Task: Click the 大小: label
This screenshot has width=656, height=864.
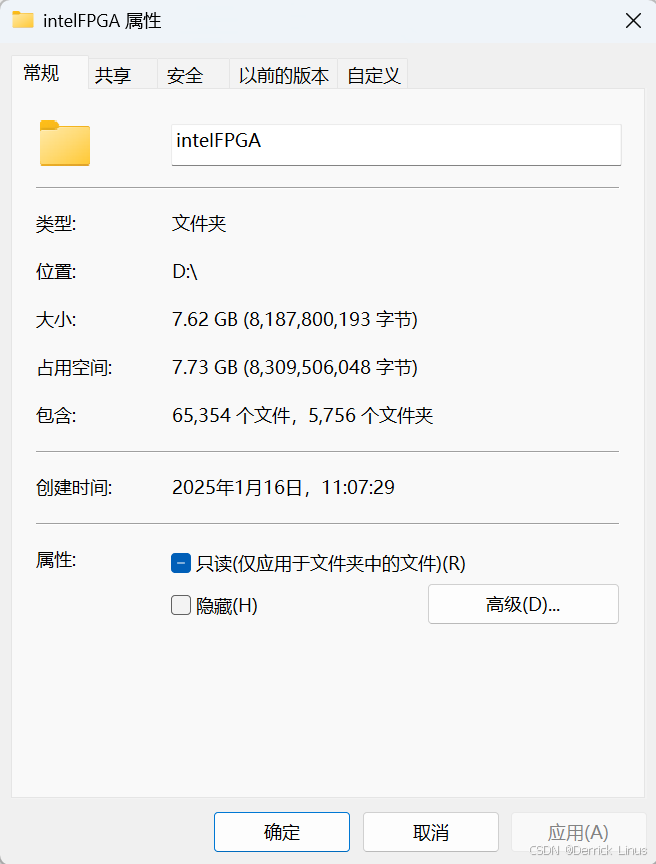Action: [x=56, y=320]
